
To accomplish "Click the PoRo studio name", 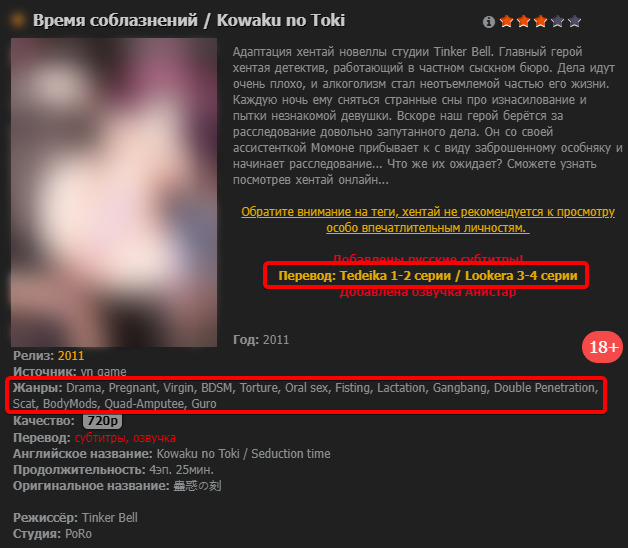I will [x=78, y=534].
